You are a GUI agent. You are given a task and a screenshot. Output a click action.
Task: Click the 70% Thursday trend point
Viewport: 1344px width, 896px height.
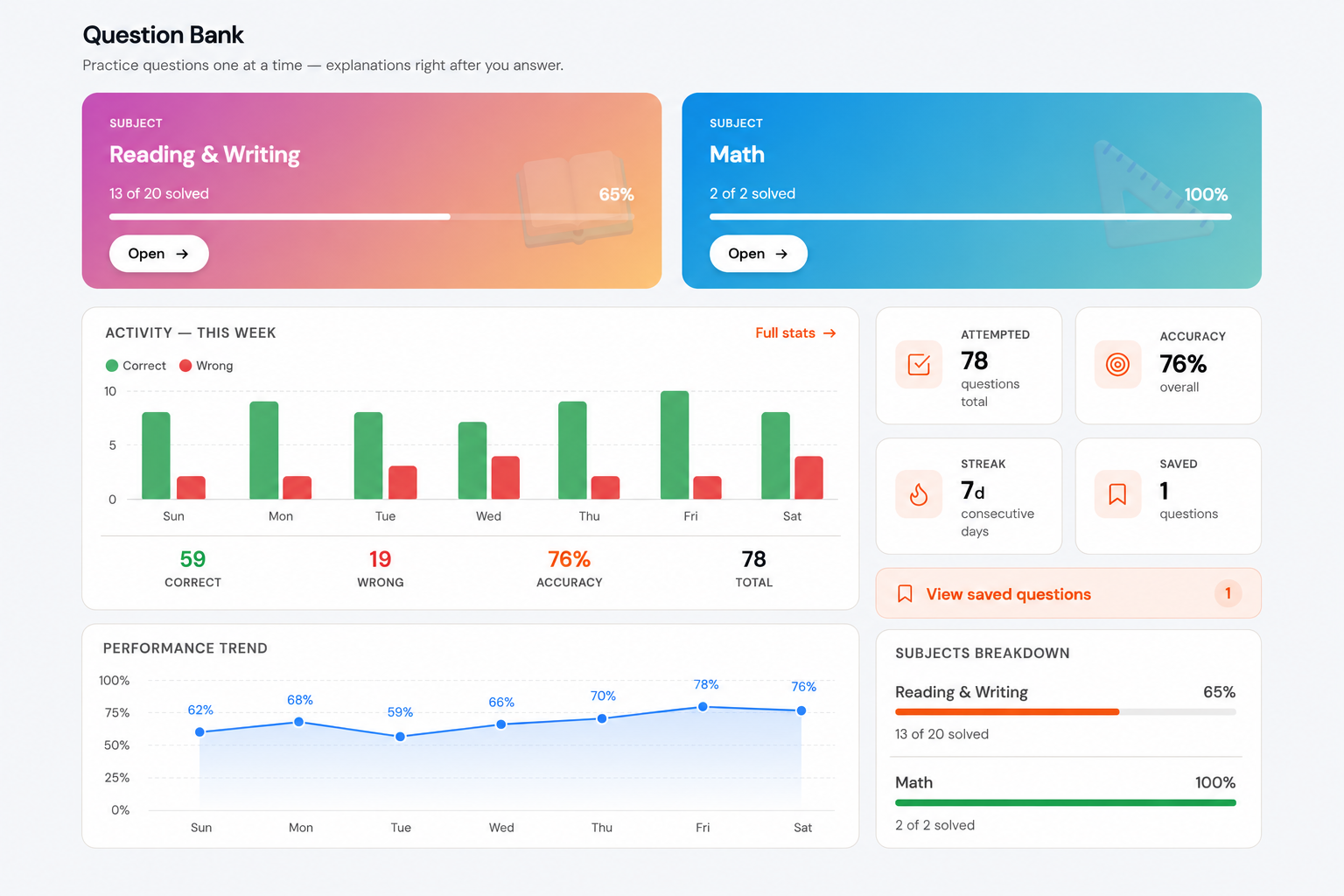point(602,718)
